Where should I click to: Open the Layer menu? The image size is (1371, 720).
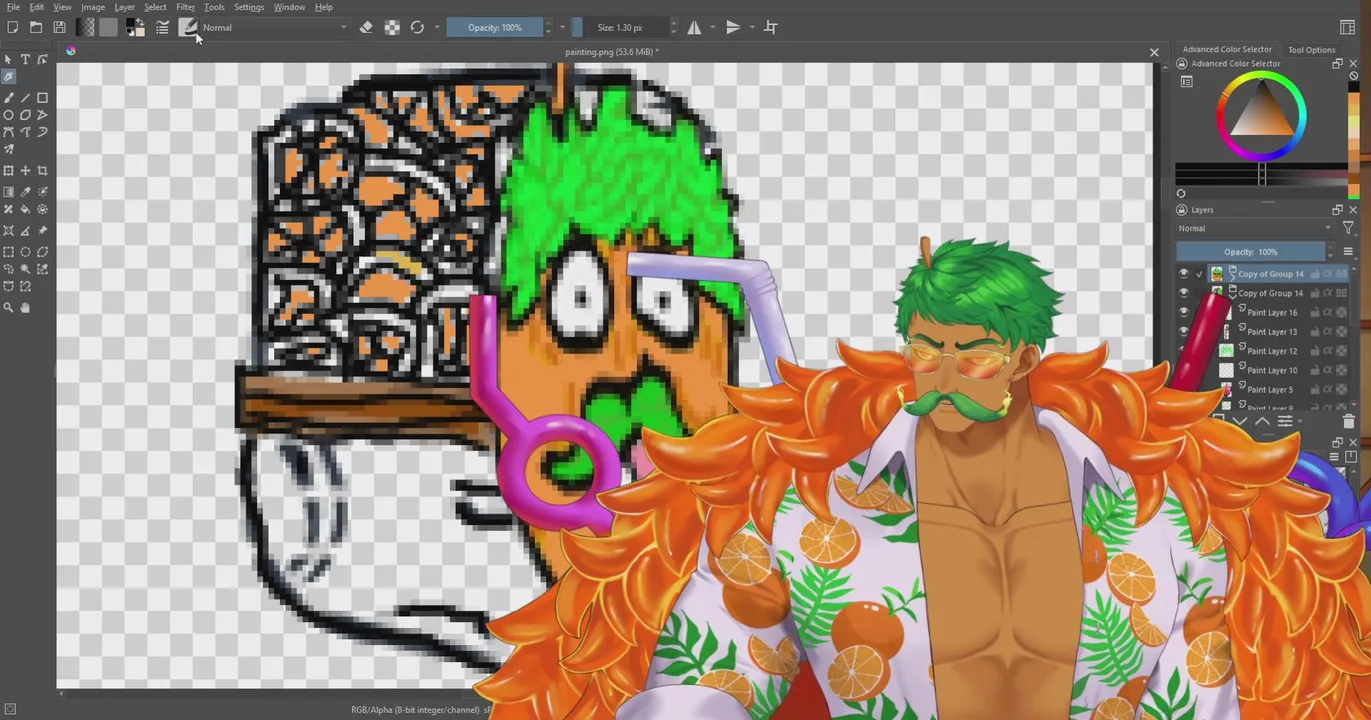[124, 7]
